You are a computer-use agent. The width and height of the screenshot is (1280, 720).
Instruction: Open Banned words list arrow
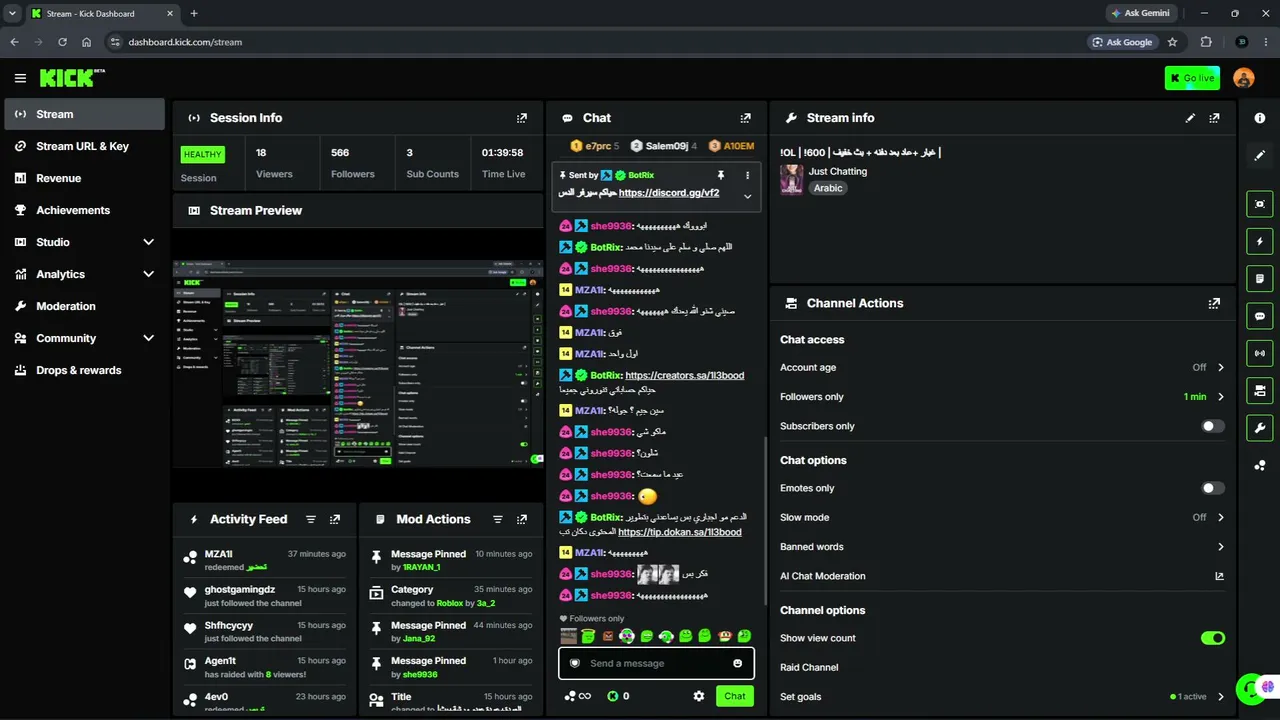[x=1221, y=547]
